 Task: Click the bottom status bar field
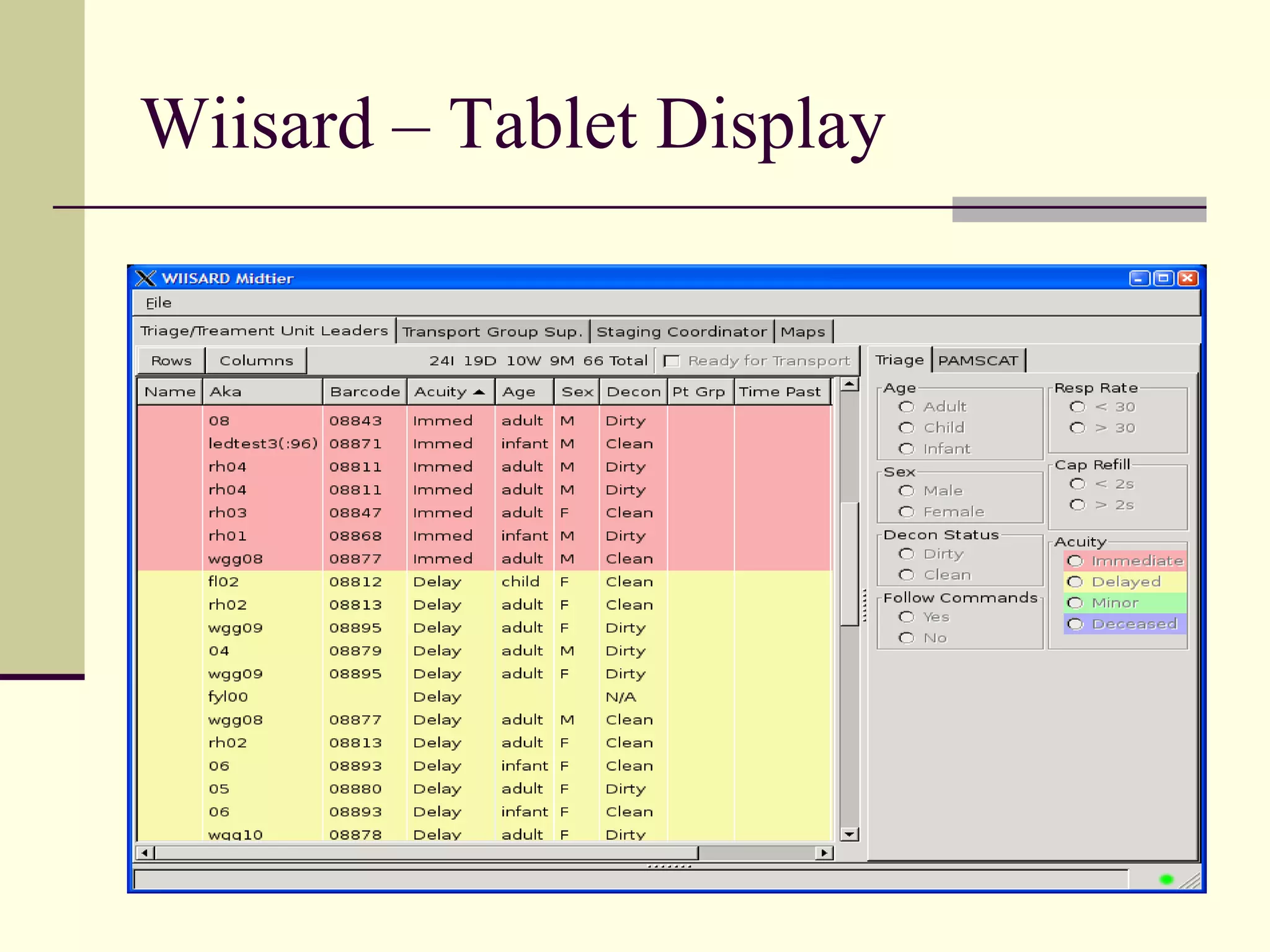click(631, 879)
